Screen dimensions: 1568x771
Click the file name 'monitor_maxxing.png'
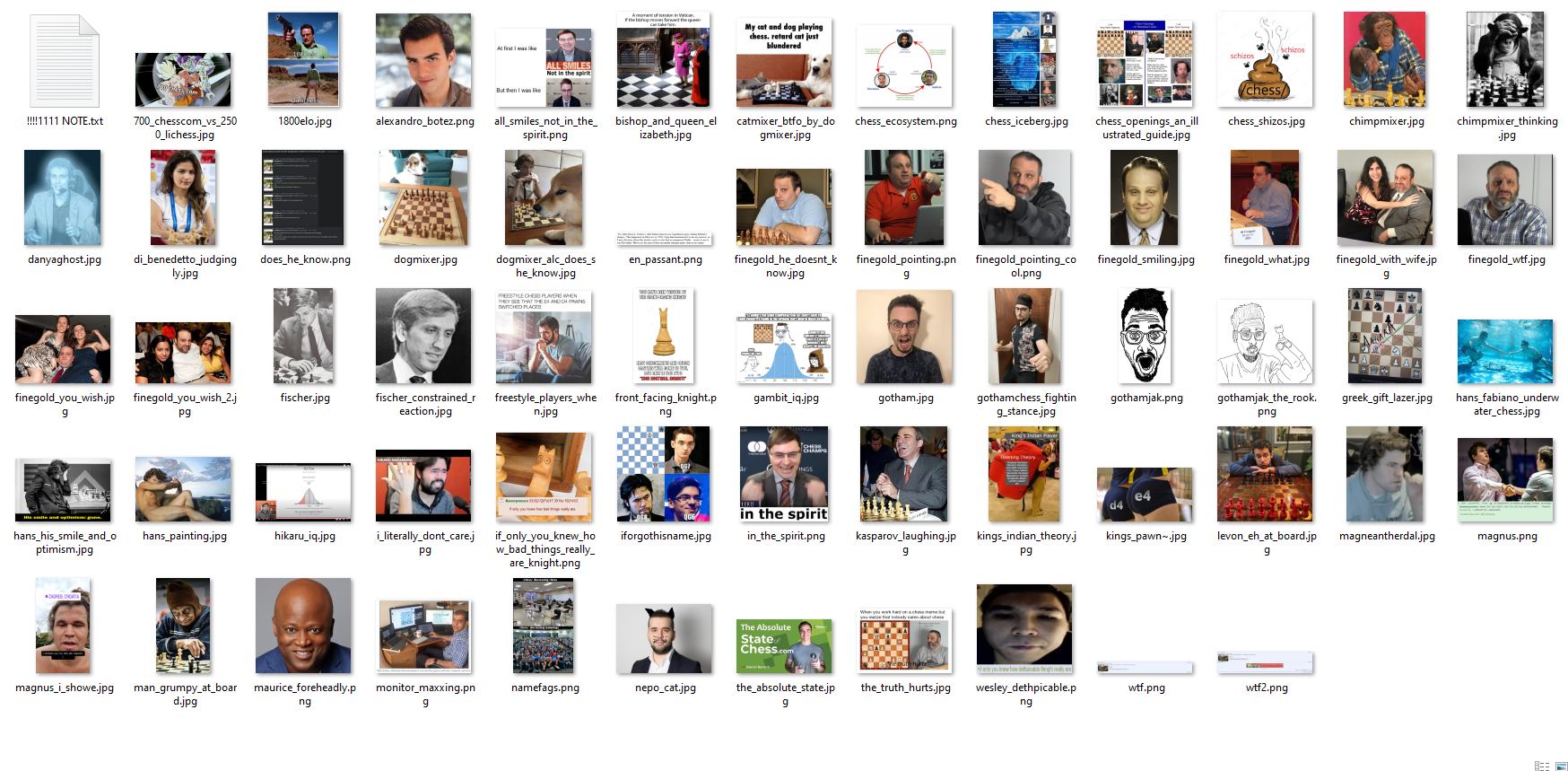425,695
